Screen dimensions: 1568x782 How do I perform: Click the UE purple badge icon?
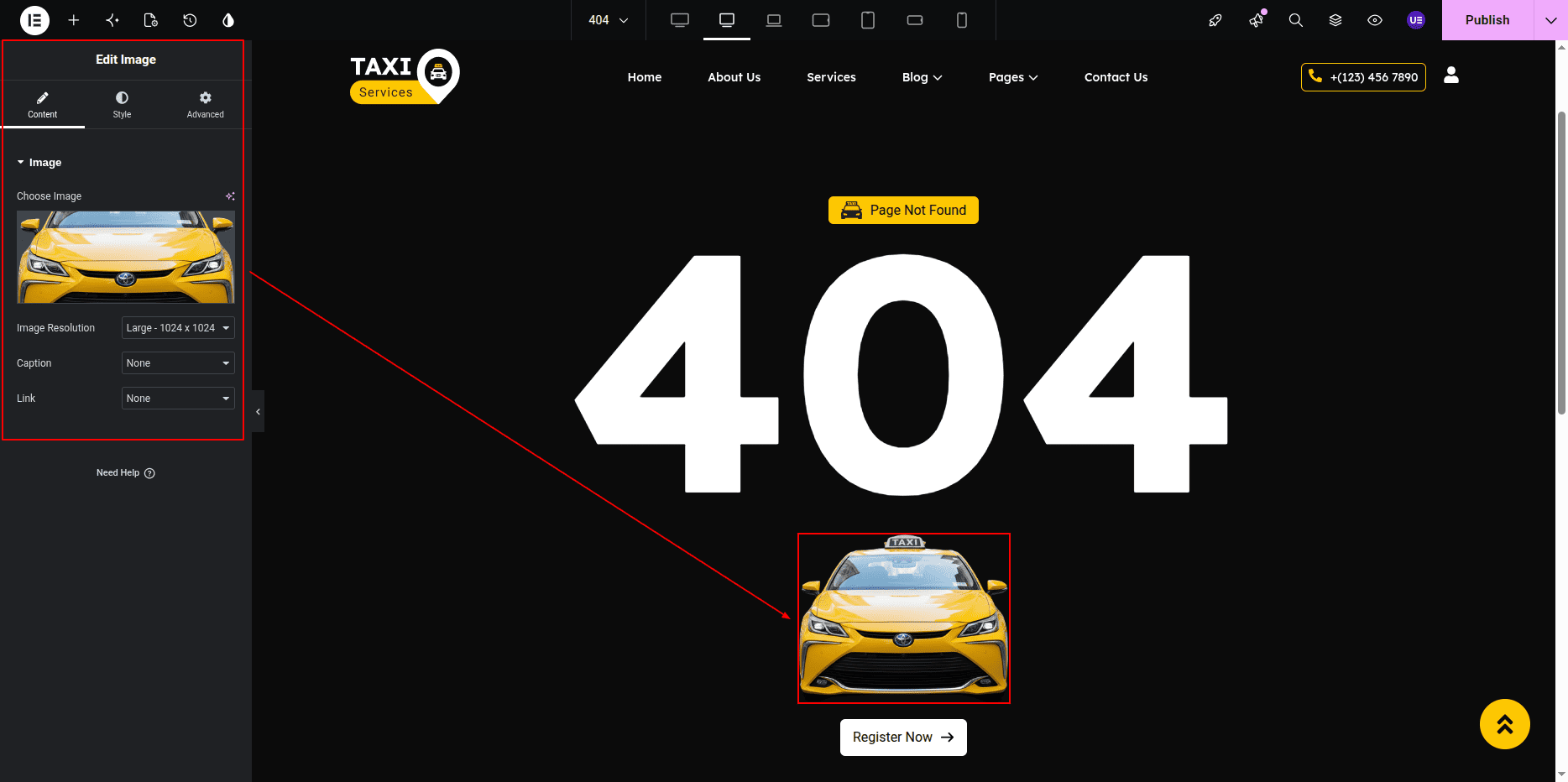pos(1416,20)
